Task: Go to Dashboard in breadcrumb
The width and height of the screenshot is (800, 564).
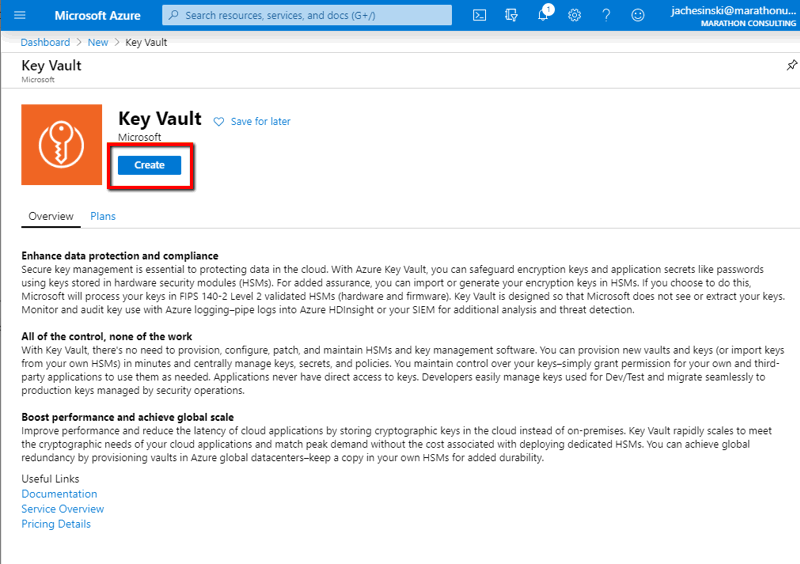Action: (x=45, y=43)
